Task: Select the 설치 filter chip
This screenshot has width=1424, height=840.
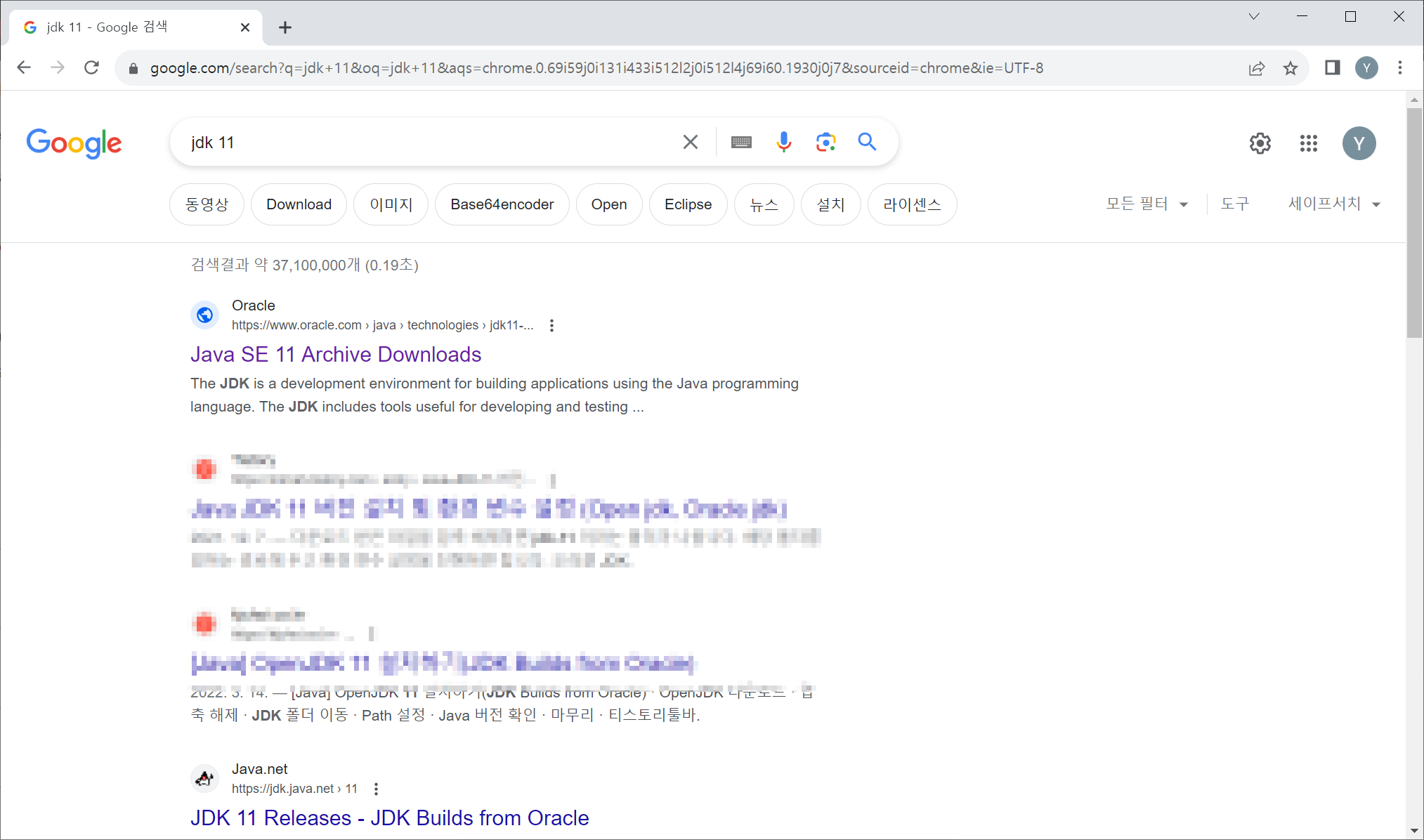Action: (x=830, y=204)
